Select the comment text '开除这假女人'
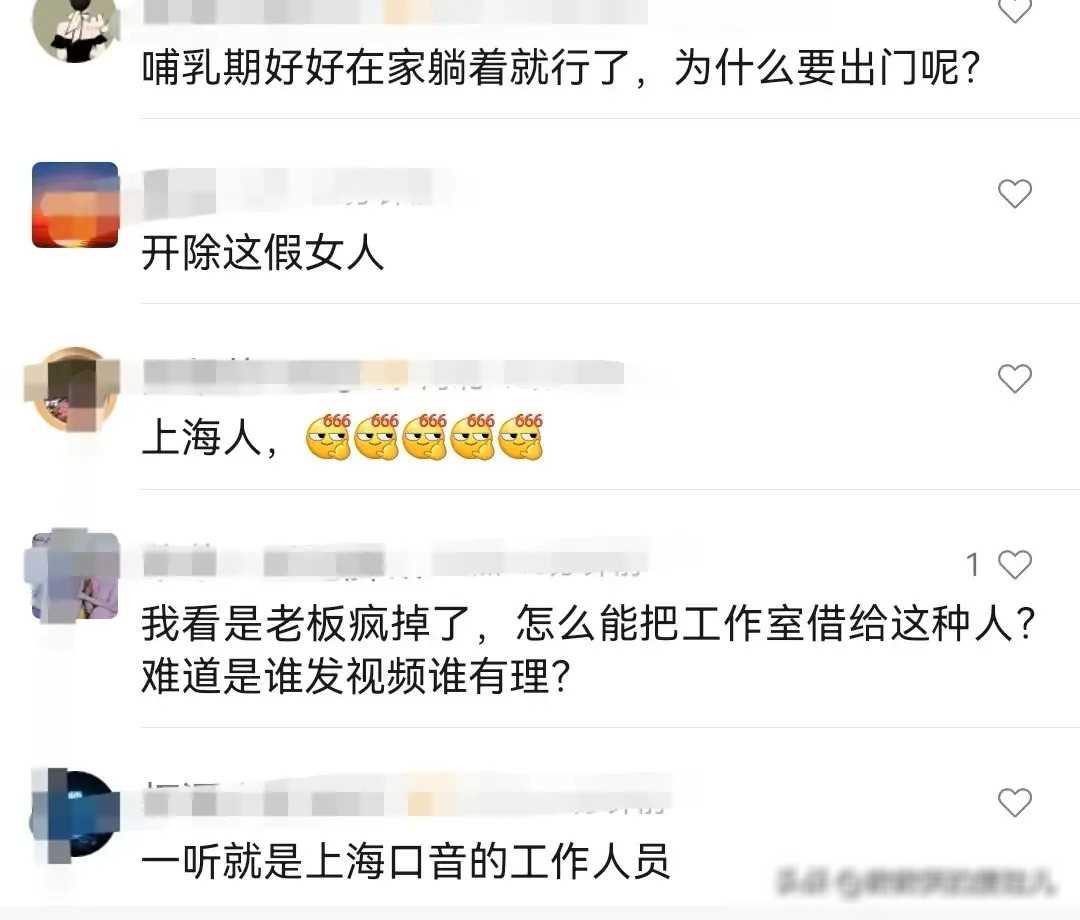This screenshot has width=1080, height=920. (x=262, y=253)
